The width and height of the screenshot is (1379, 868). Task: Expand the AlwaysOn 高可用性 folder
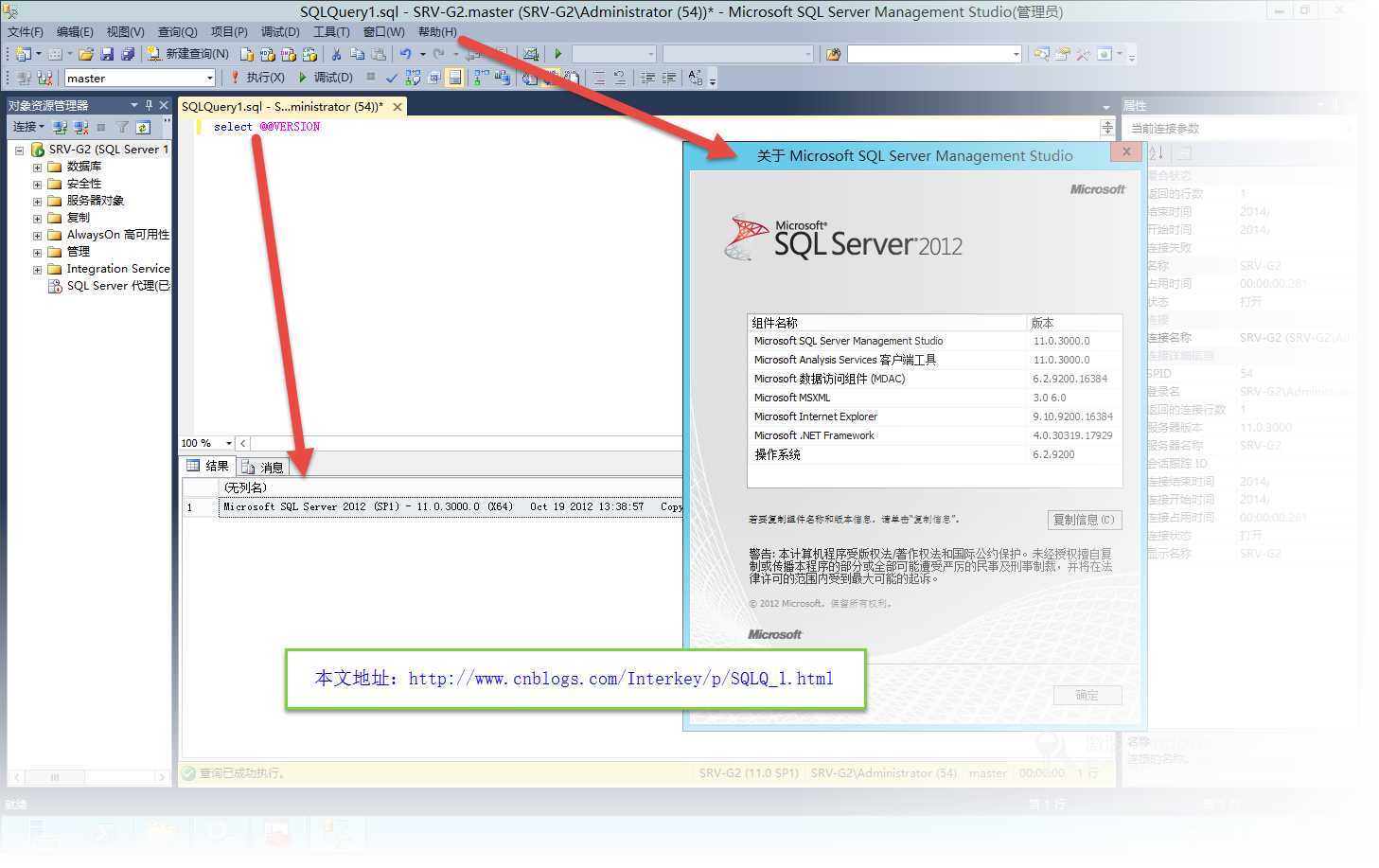(x=37, y=235)
